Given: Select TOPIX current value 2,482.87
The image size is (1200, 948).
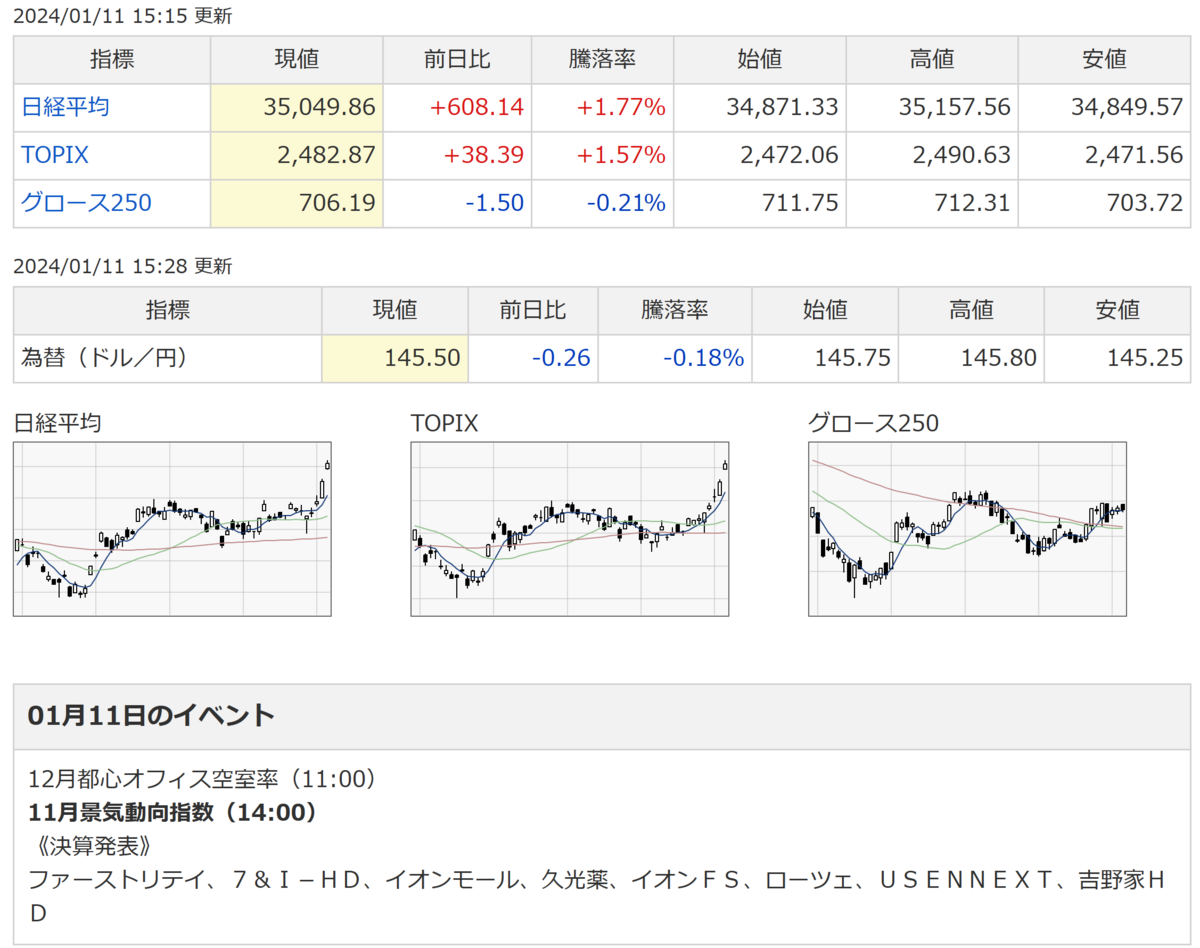Looking at the screenshot, I should tap(326, 155).
